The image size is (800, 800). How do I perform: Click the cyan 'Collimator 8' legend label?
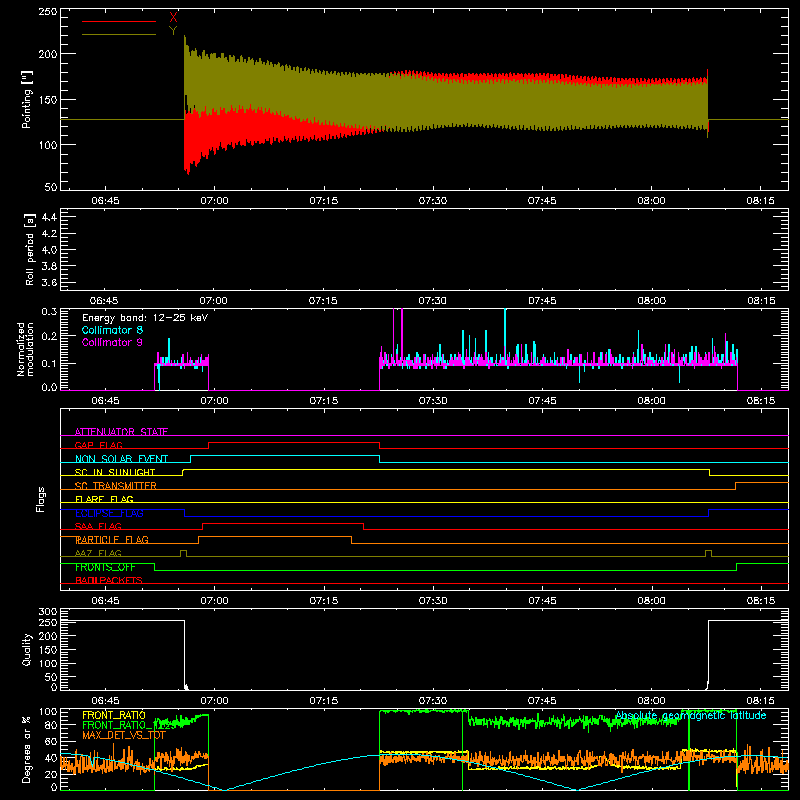pos(112,330)
